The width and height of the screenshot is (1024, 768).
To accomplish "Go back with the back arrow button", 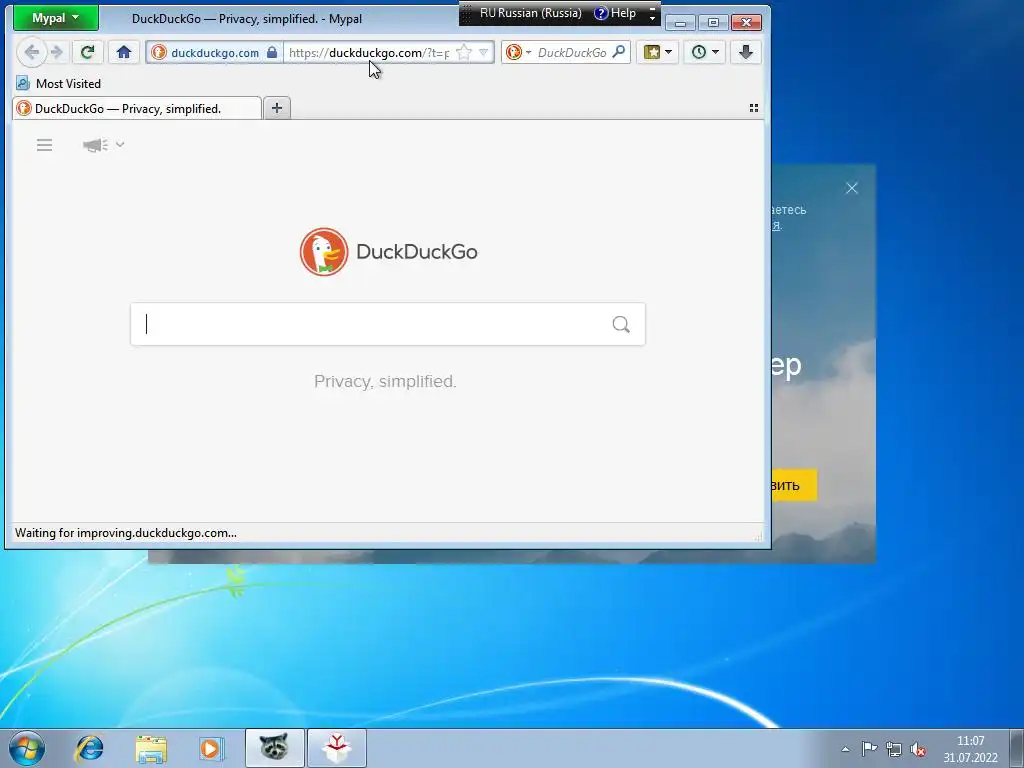I will (x=31, y=52).
